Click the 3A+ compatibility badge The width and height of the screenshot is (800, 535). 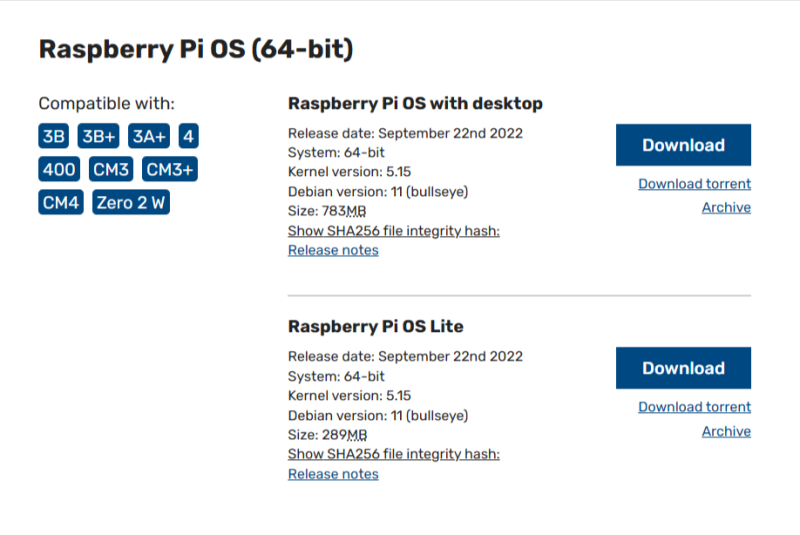pos(149,137)
